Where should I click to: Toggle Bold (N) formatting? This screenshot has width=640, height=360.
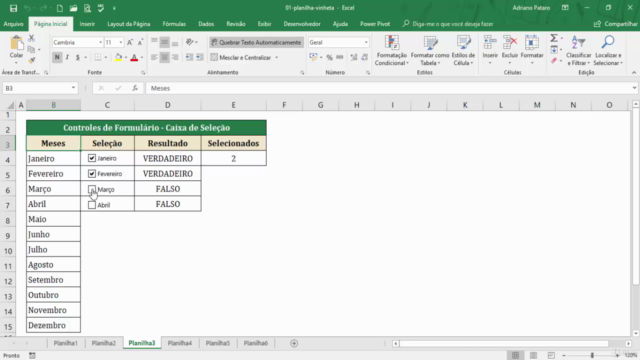(57, 58)
